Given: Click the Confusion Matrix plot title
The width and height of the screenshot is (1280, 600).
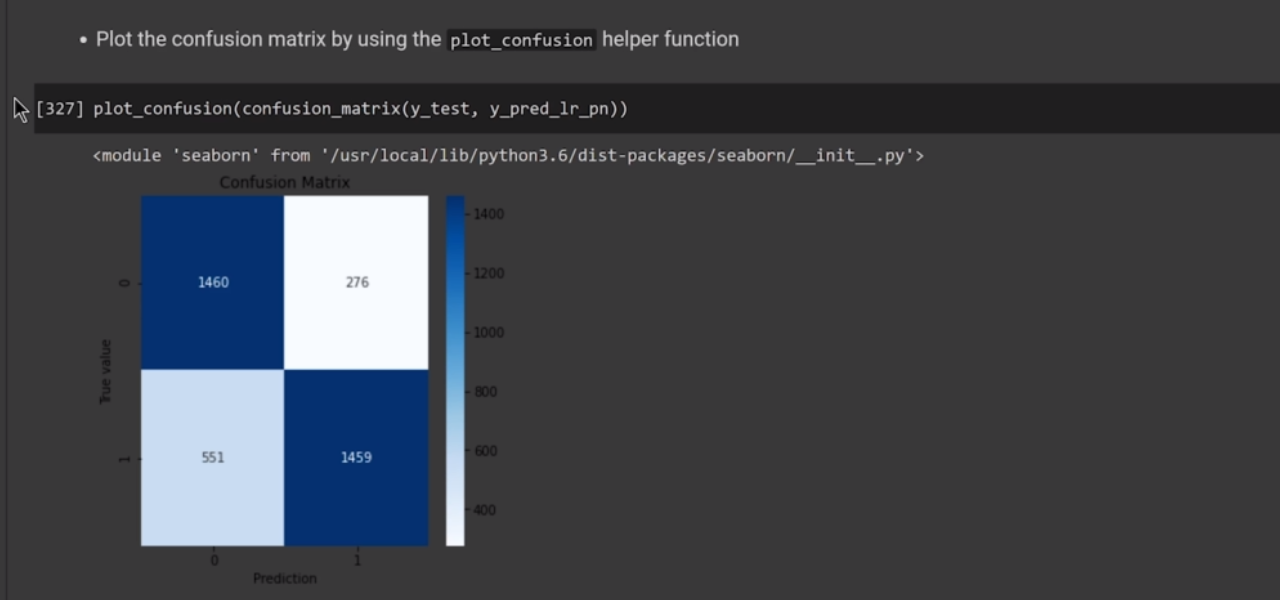Looking at the screenshot, I should point(285,183).
